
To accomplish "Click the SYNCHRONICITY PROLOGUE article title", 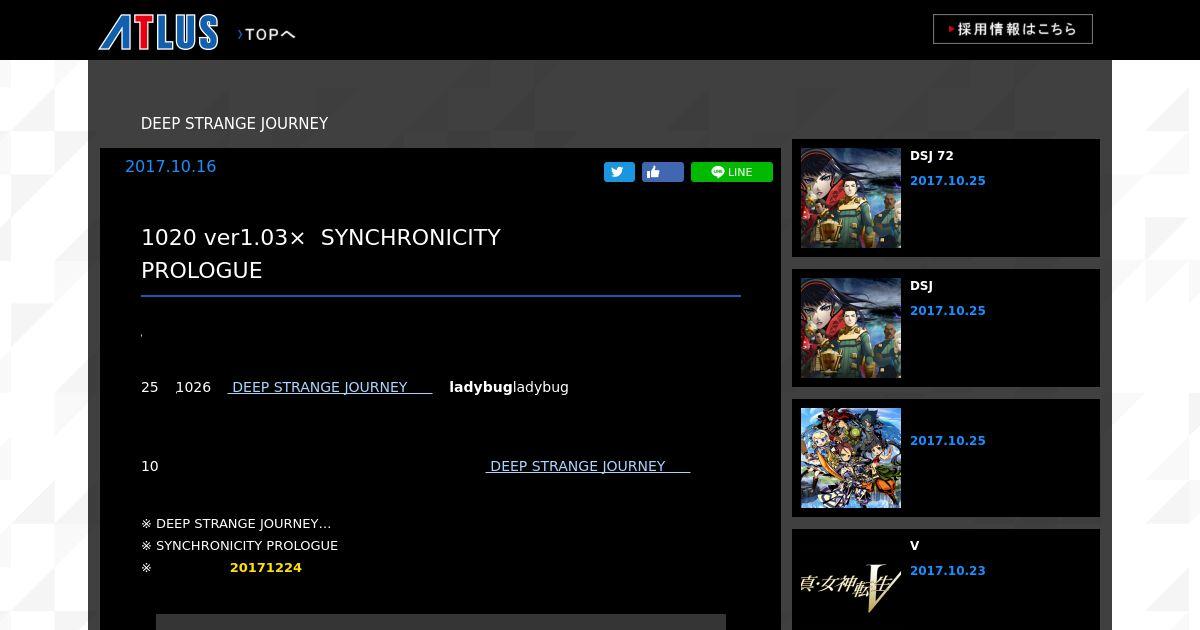I will 321,254.
